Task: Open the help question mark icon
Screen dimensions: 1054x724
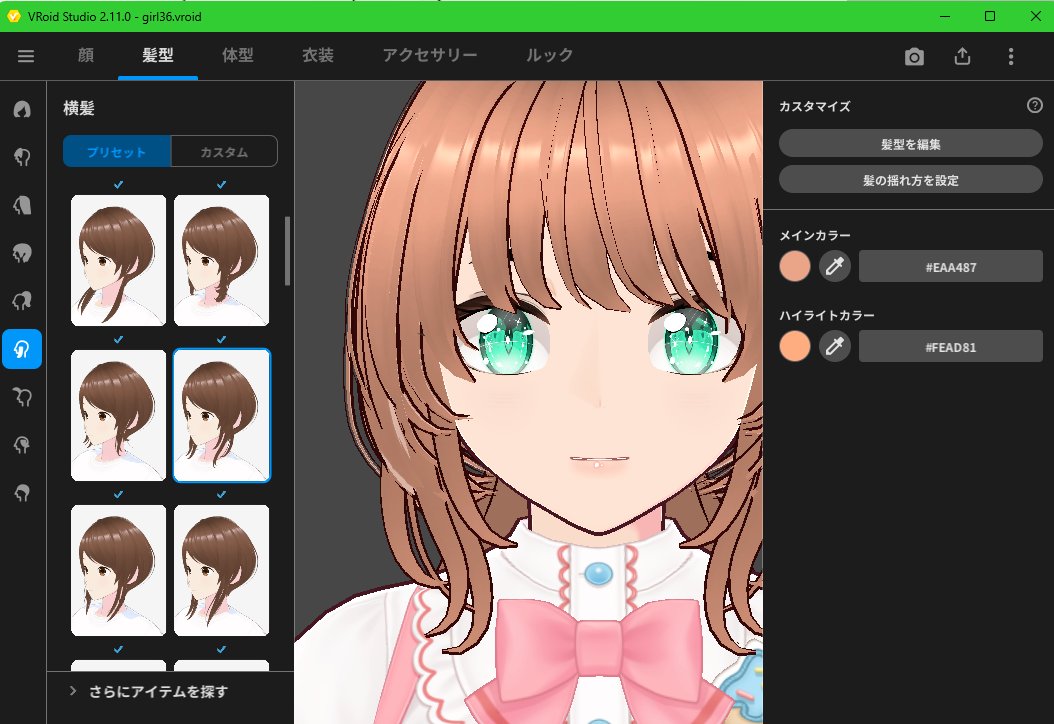Action: [x=1035, y=105]
